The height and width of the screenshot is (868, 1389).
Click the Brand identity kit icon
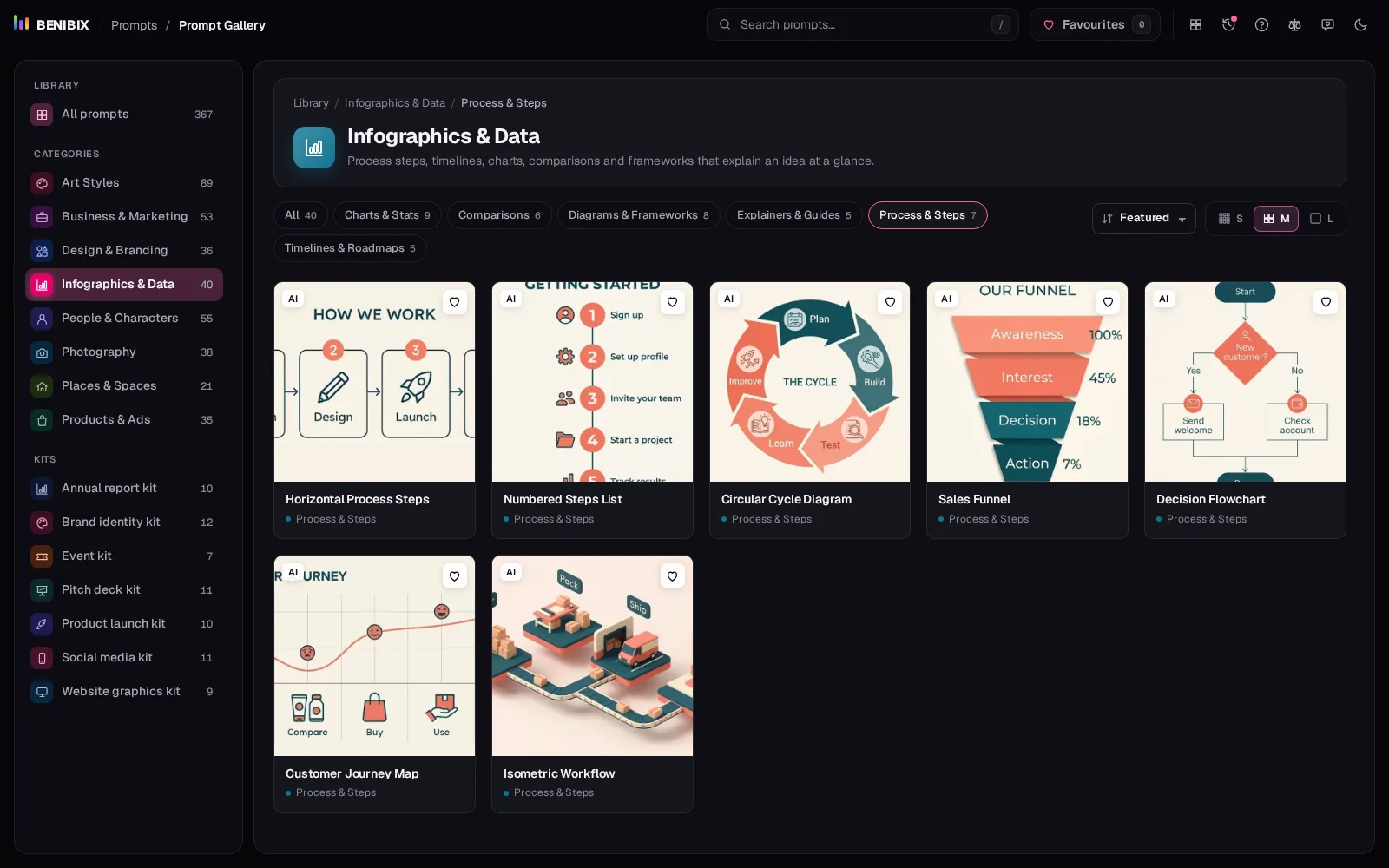(x=42, y=523)
